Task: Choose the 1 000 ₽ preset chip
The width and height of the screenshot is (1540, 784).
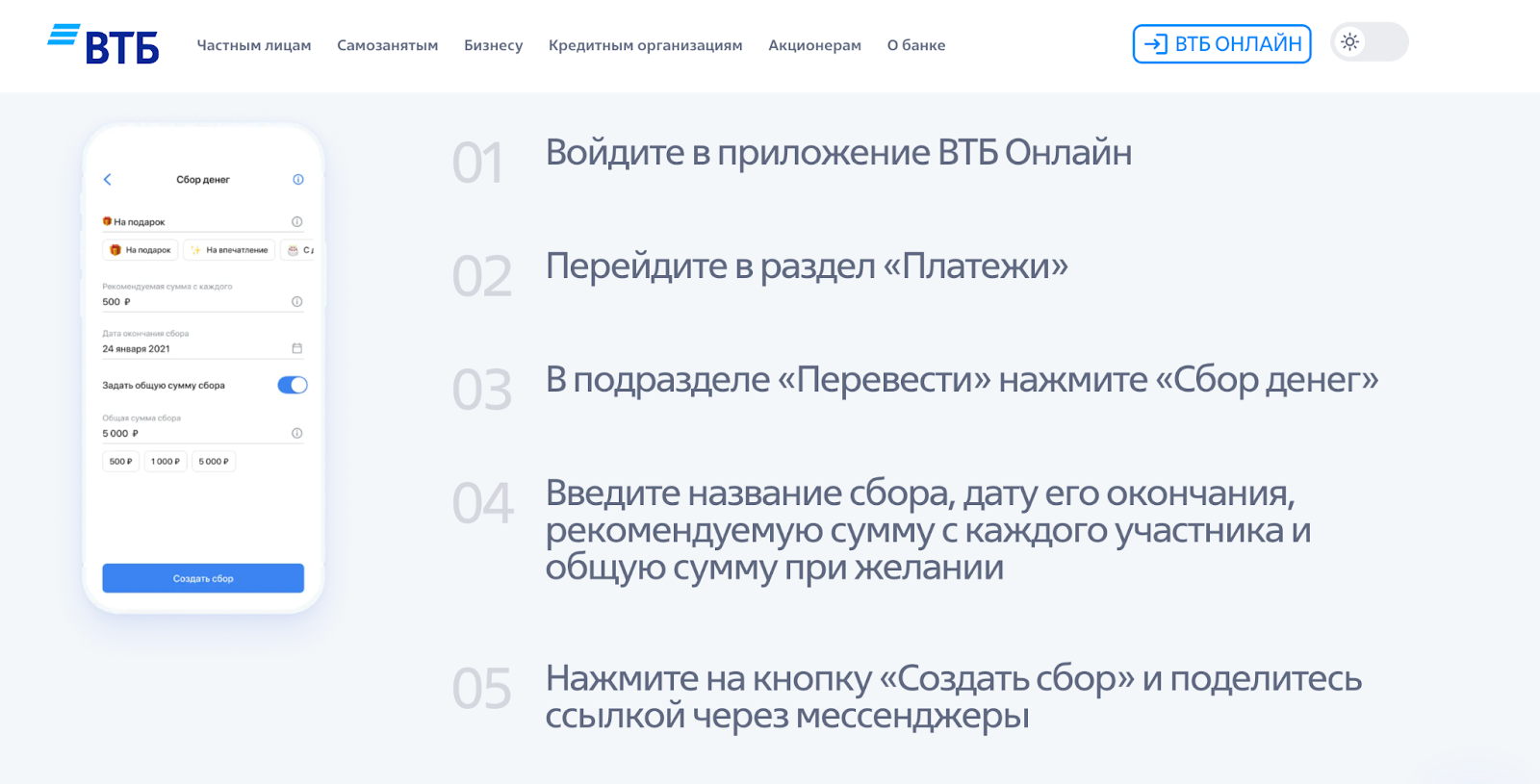Action: tap(166, 462)
